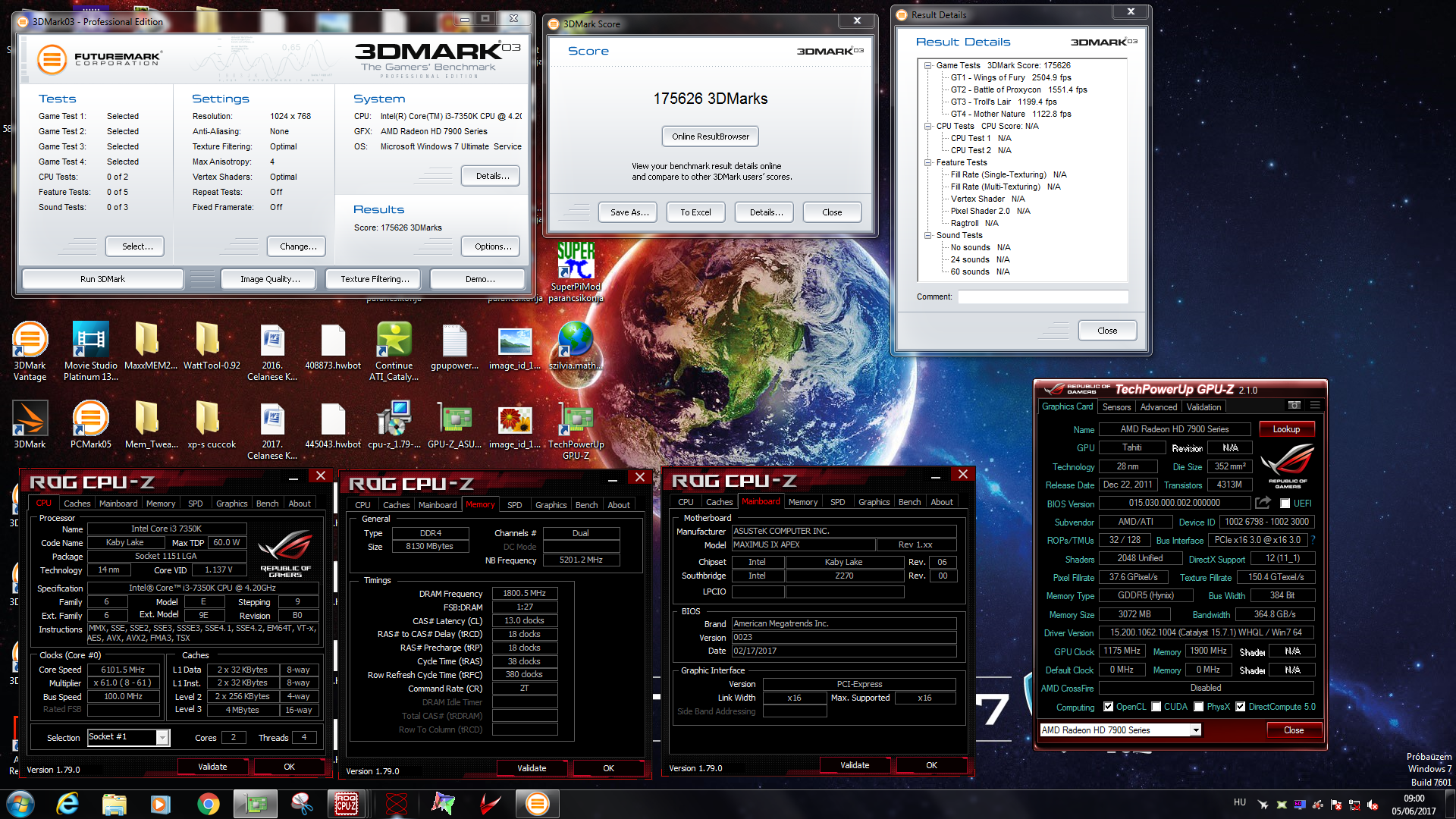Click the Online ResultBrowser button
1456x819 pixels.
(710, 136)
